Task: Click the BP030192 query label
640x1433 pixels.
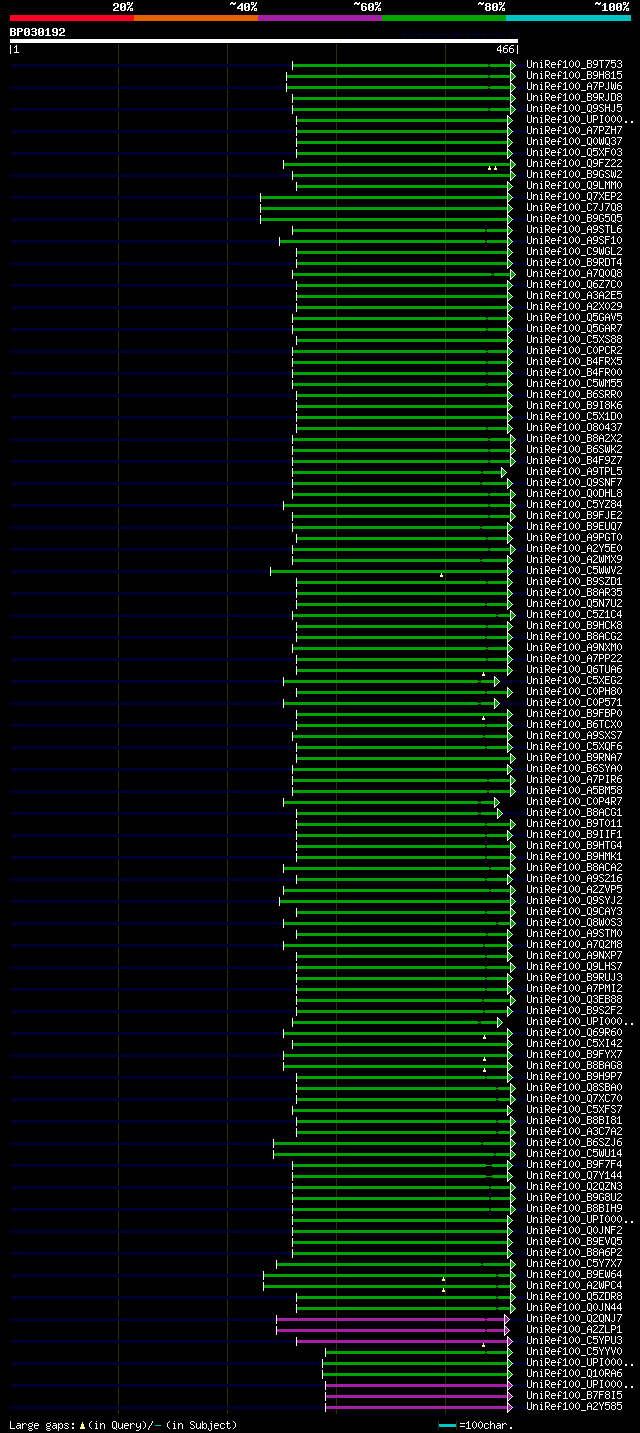Action: (38, 32)
